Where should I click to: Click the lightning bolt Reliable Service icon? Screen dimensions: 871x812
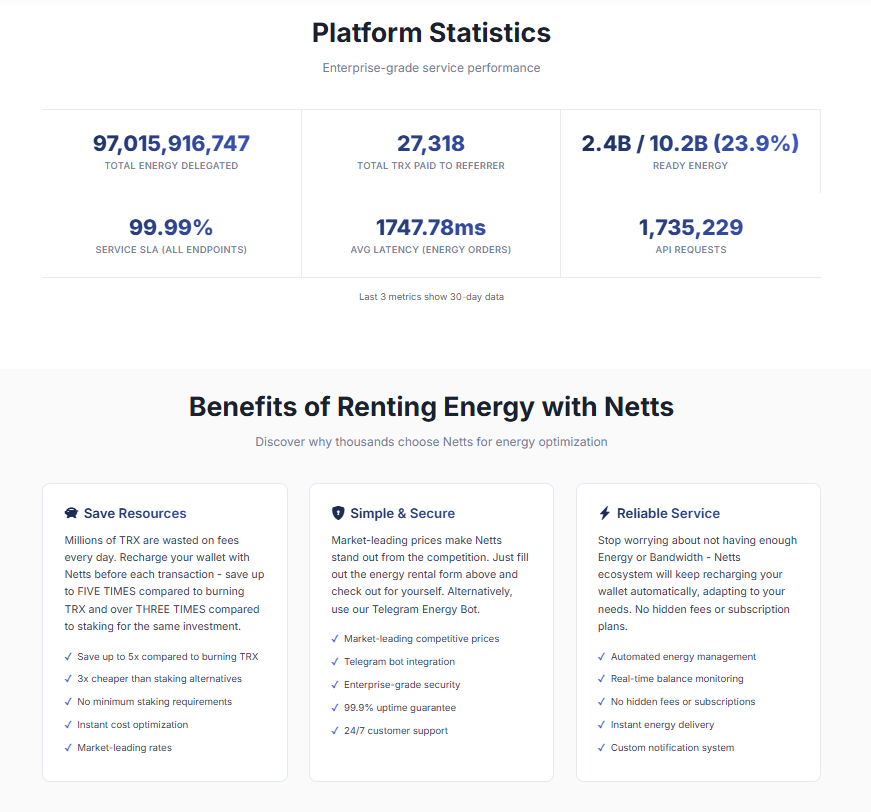coord(604,513)
